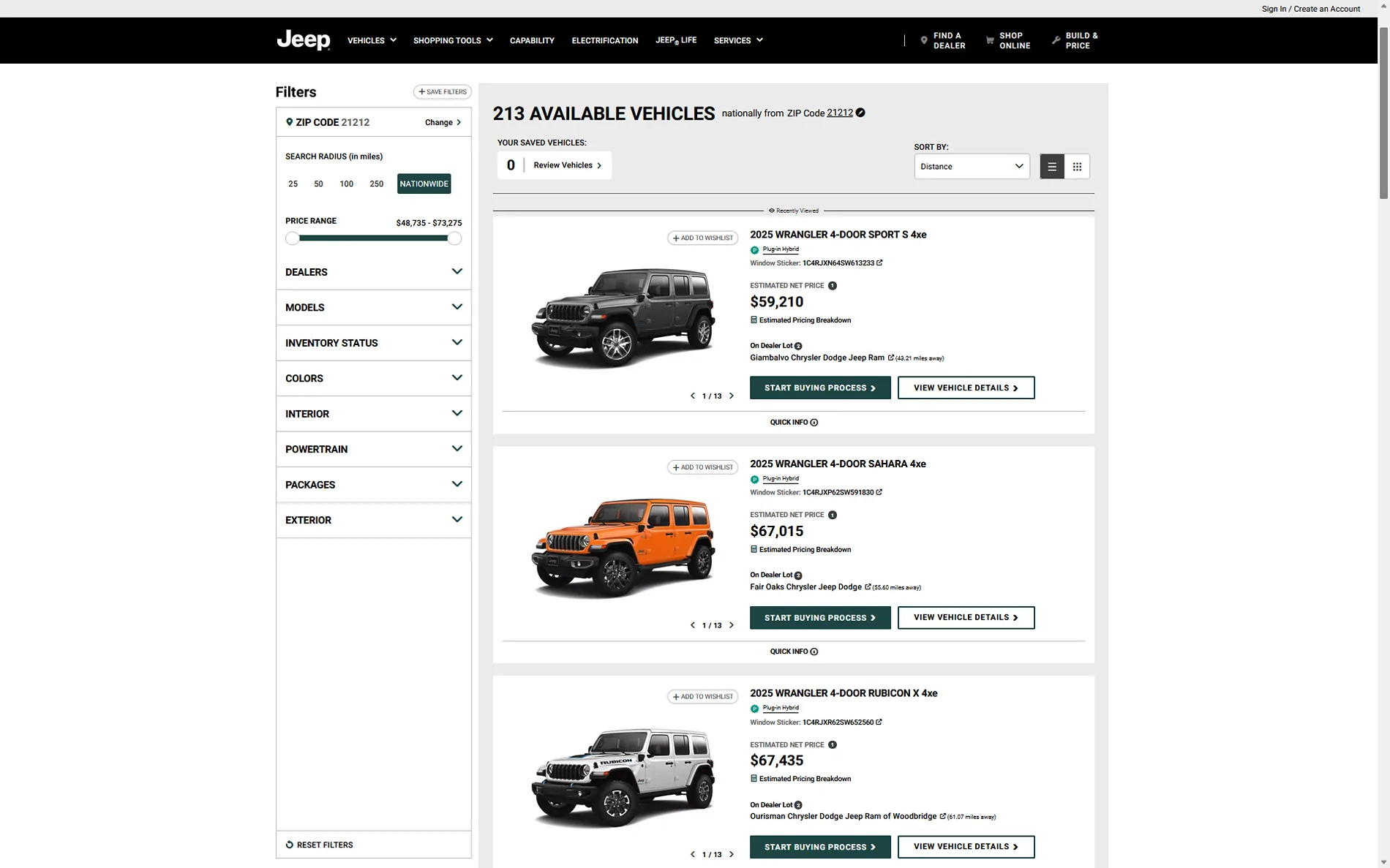Expand the Interior filter
This screenshot has height=868, width=1390.
pos(373,414)
